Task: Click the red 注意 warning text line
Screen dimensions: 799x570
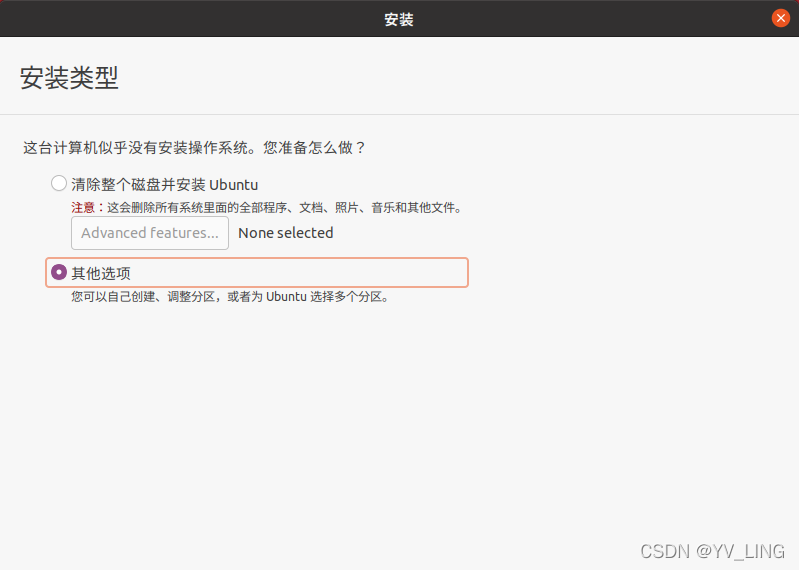Action: point(267,208)
